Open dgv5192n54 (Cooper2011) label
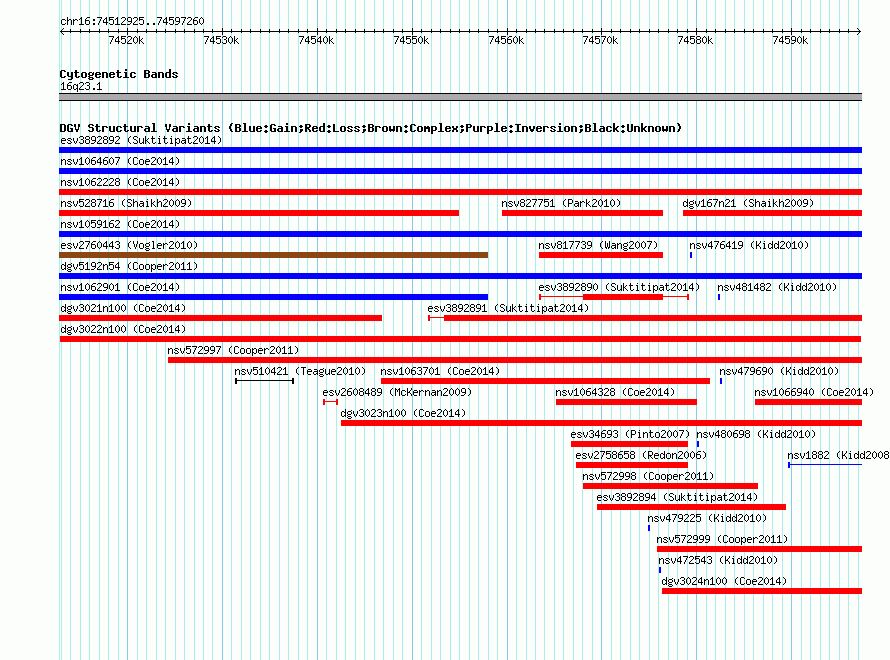 (129, 266)
